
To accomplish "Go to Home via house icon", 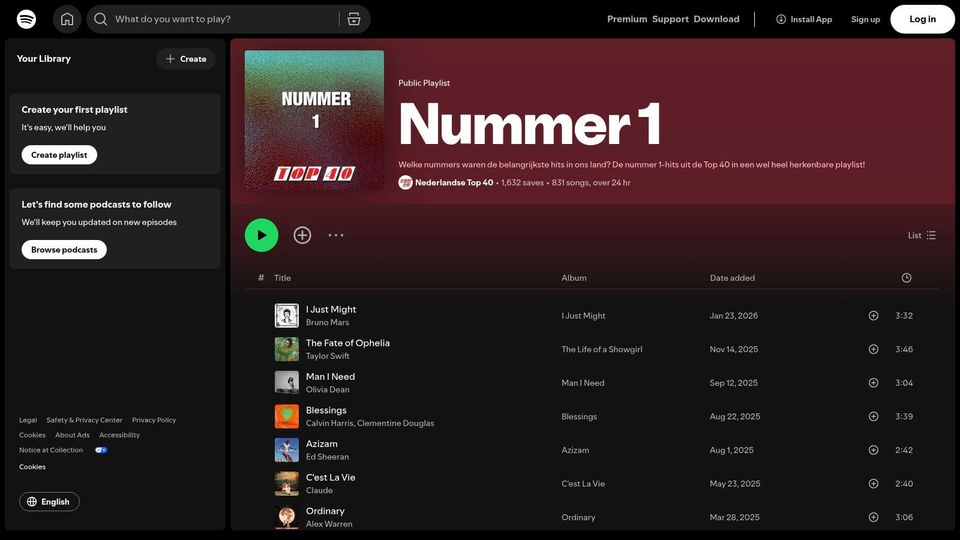I will click(67, 19).
